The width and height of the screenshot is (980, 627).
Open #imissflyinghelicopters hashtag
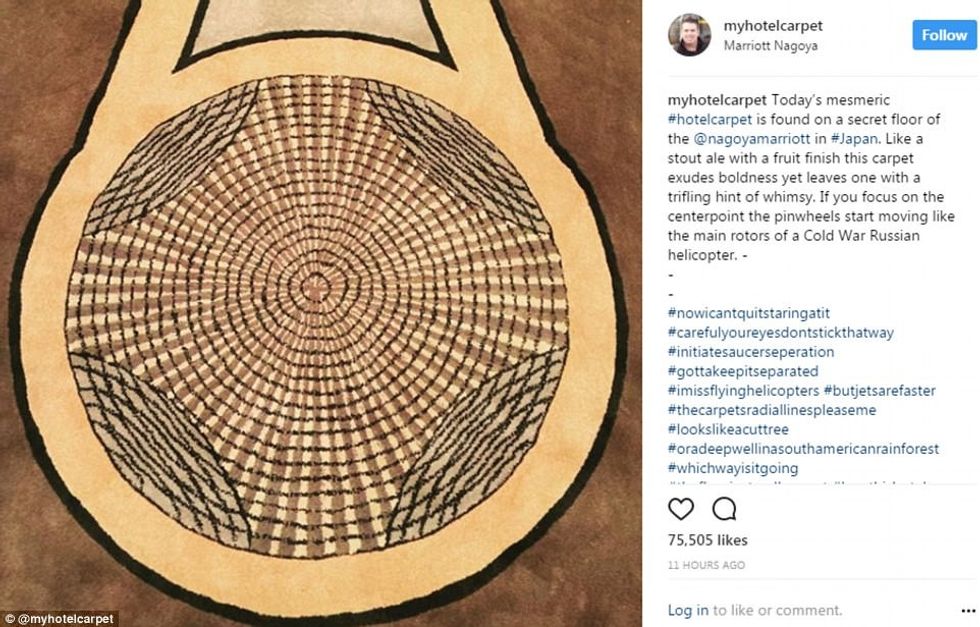click(x=743, y=391)
